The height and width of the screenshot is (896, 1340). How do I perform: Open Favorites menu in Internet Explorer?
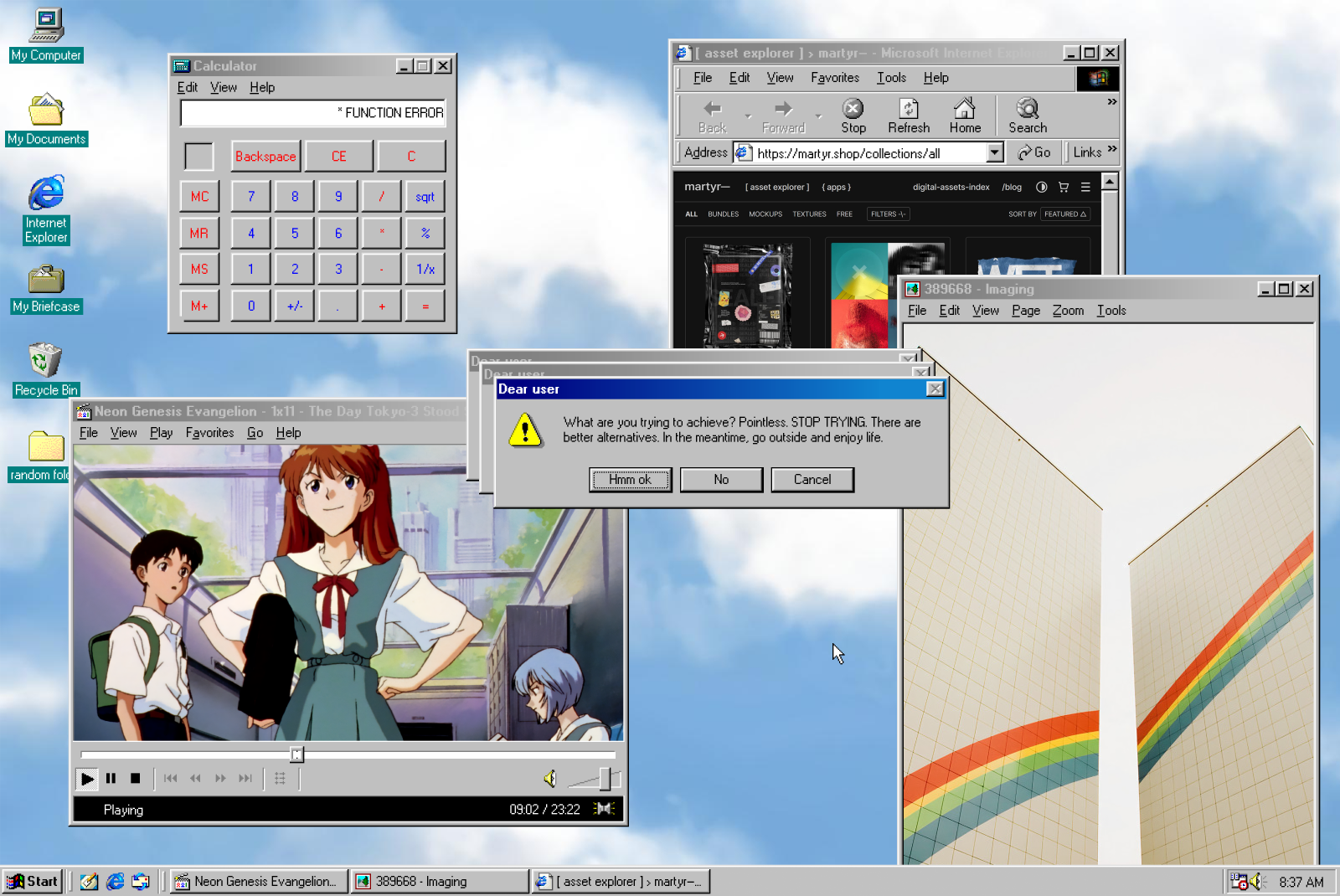pos(835,78)
